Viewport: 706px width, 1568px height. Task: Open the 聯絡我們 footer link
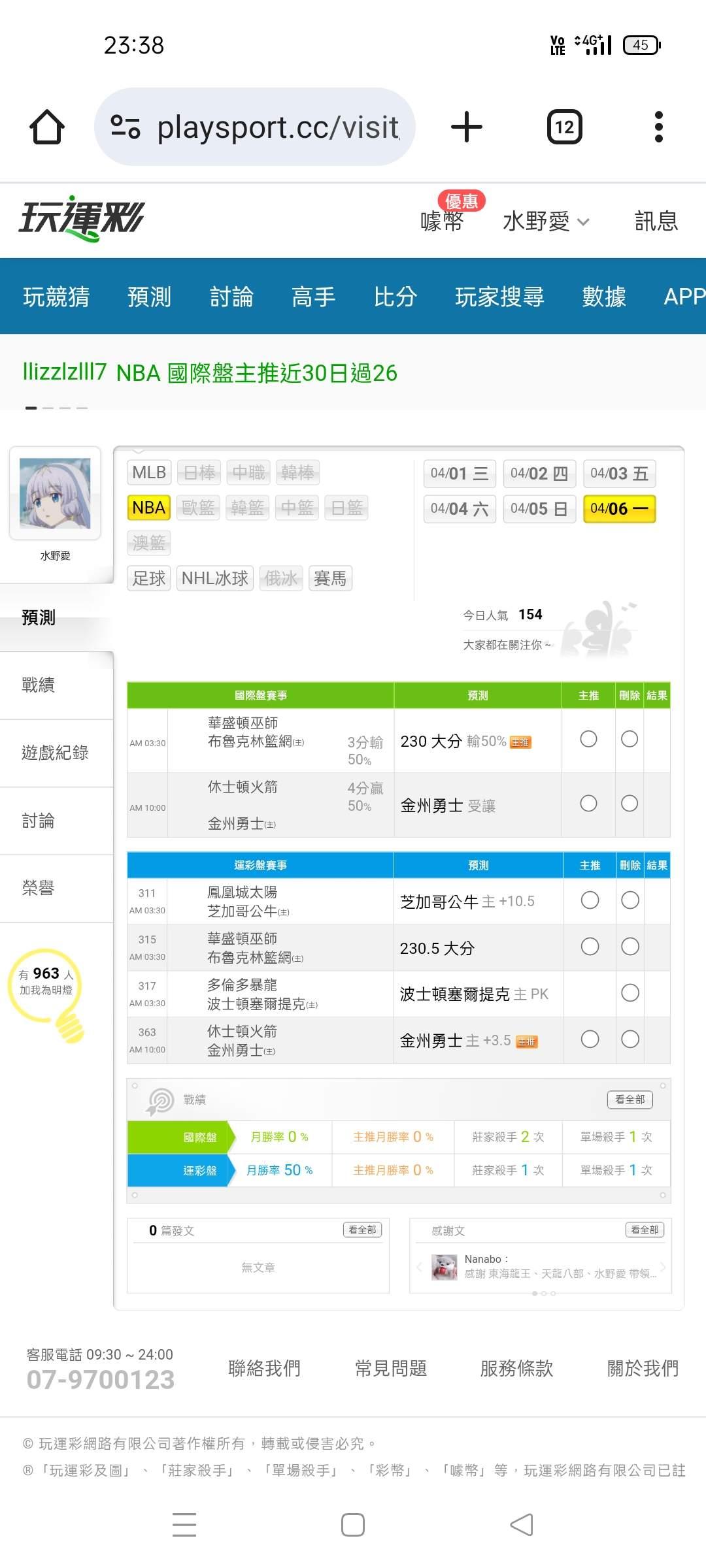tap(264, 1368)
